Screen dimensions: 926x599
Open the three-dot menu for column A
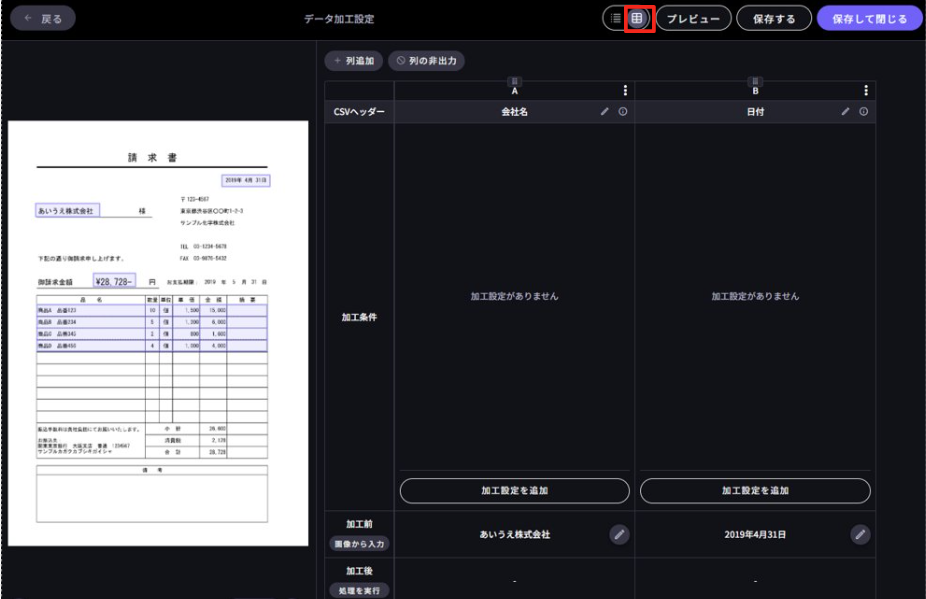pyautogui.click(x=625, y=91)
